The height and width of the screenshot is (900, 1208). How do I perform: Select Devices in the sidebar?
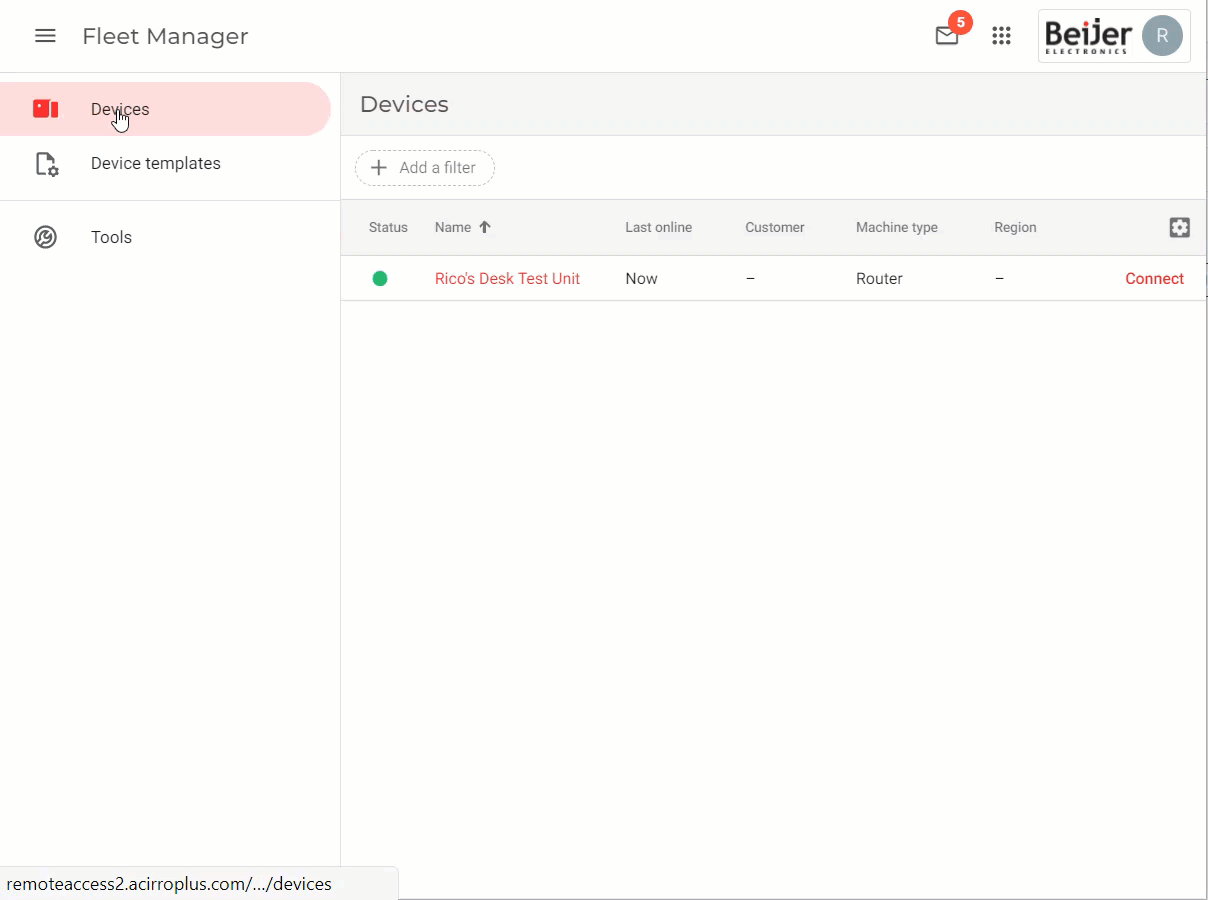point(165,109)
